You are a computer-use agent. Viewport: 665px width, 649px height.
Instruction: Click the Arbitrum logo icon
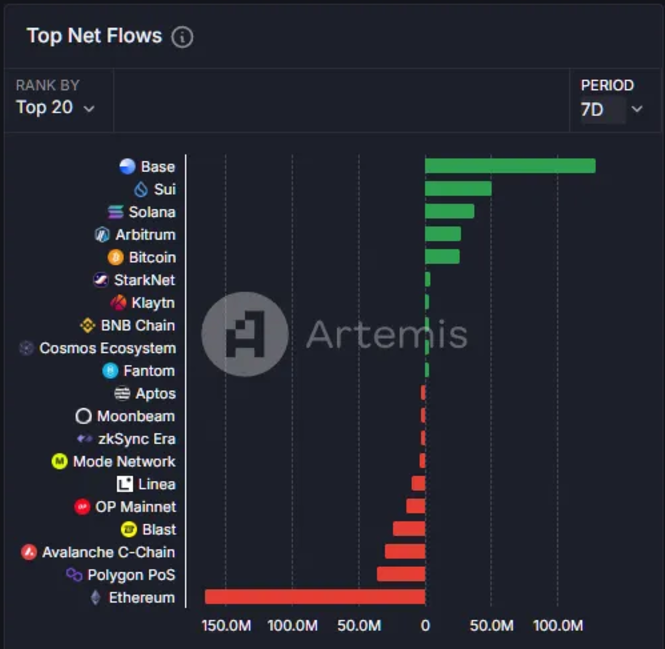click(102, 235)
